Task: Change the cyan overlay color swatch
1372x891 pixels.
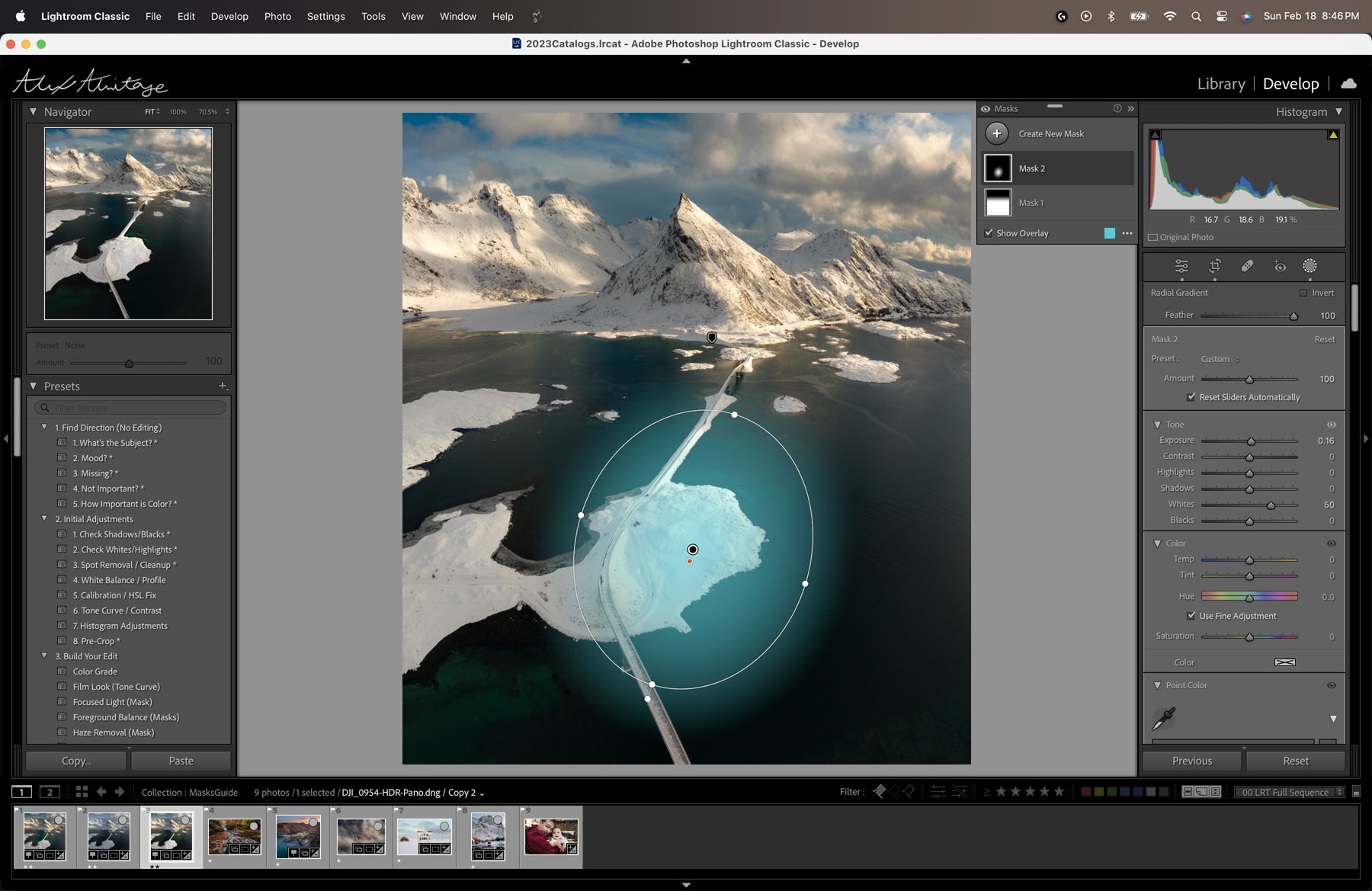Action: pyautogui.click(x=1110, y=233)
